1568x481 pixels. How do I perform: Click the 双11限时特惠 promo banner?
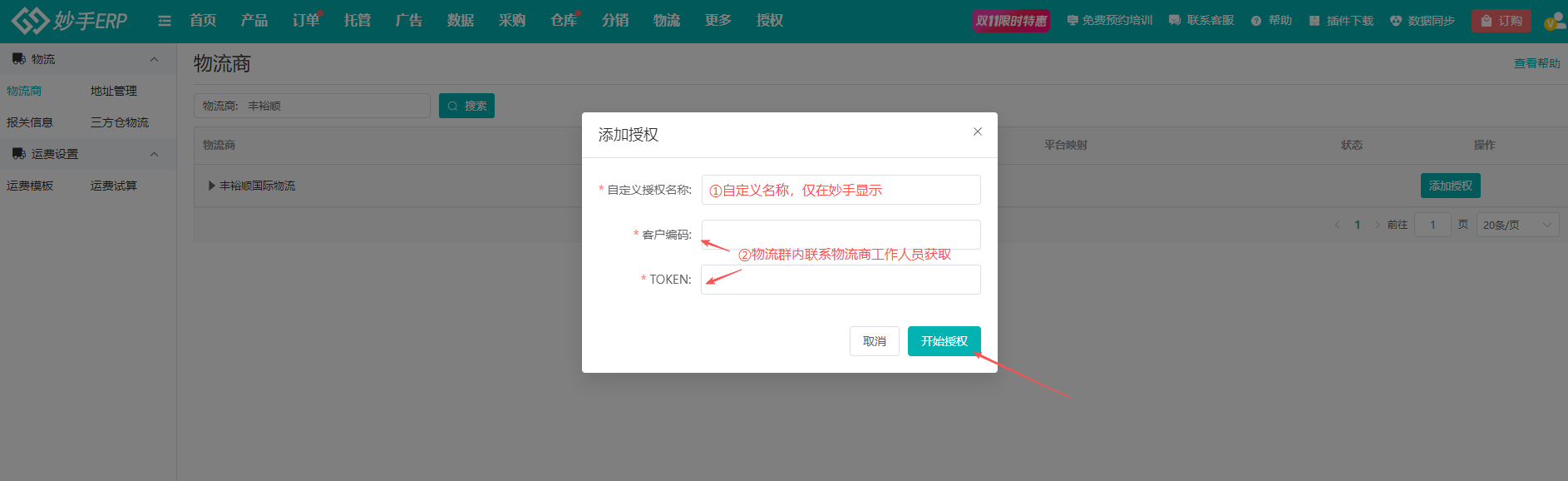tap(1011, 21)
